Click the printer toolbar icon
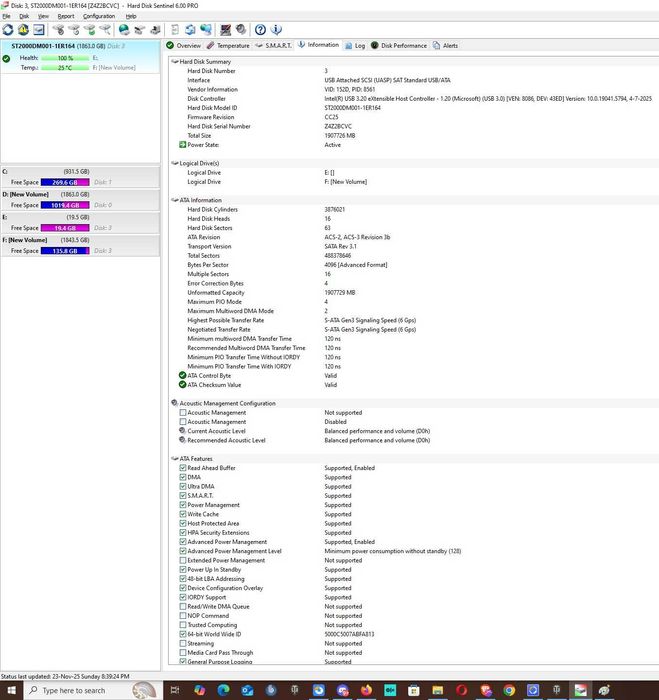This screenshot has height=700, width=659. 155,30
